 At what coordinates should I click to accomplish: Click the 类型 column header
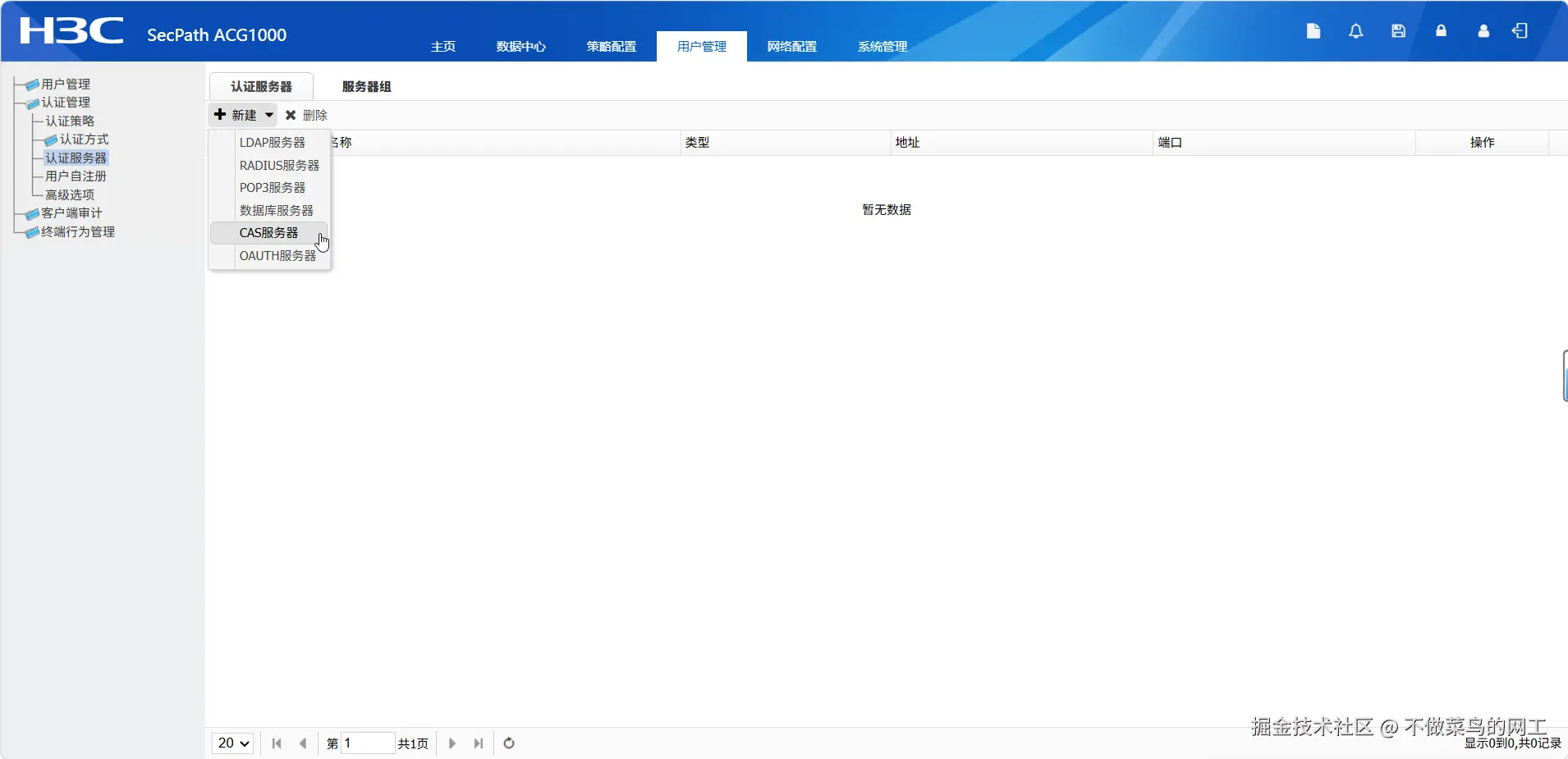[786, 143]
